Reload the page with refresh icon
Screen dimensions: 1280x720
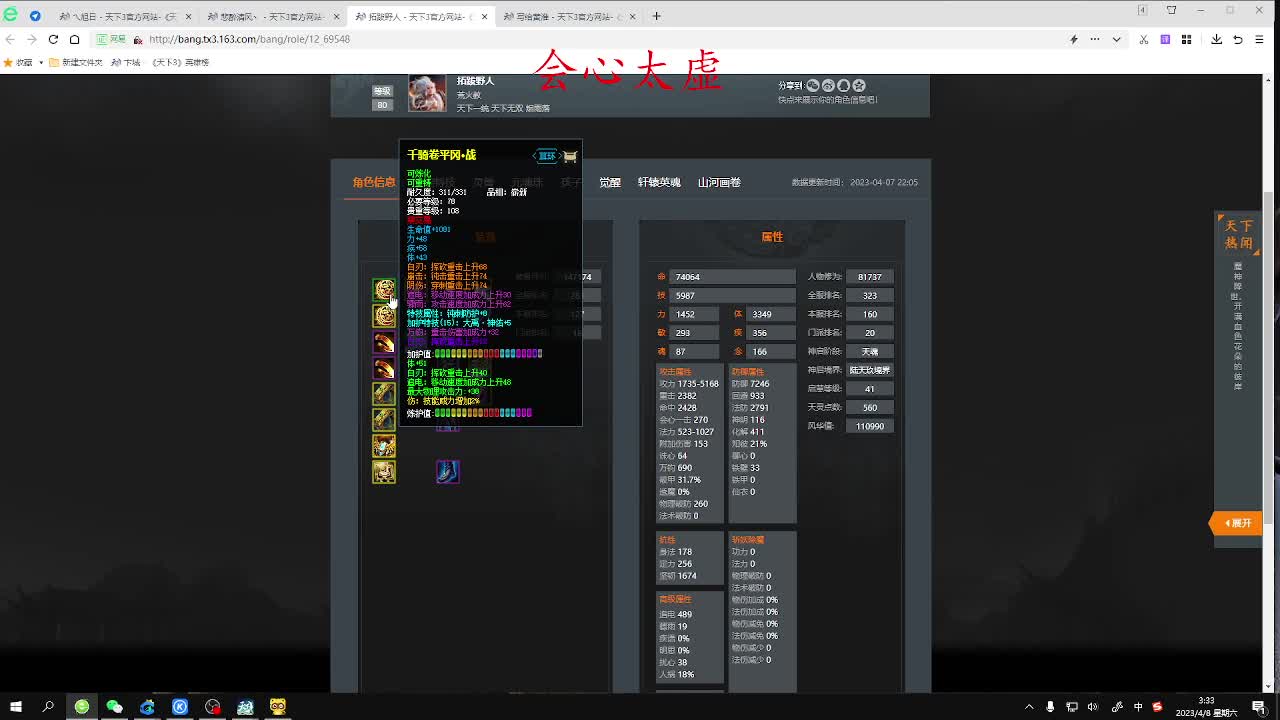pos(53,39)
